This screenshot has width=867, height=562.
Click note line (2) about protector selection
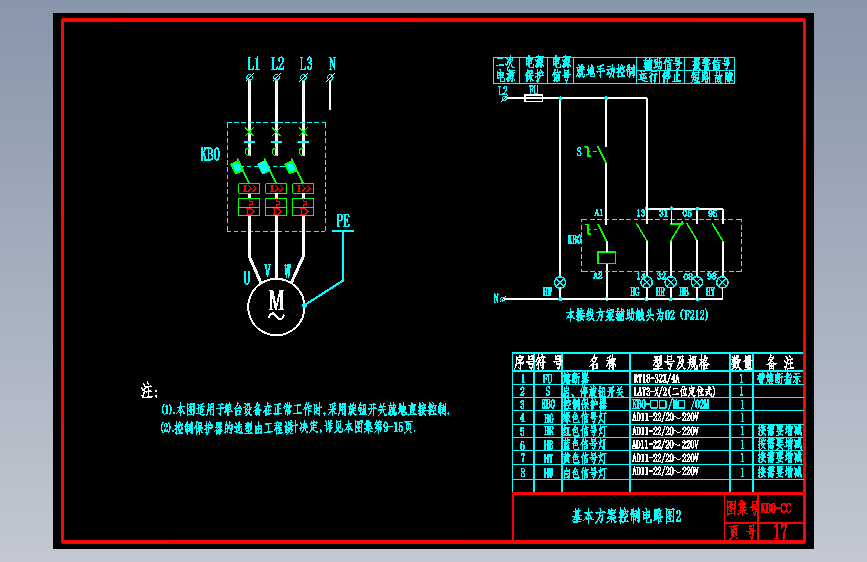tap(288, 428)
